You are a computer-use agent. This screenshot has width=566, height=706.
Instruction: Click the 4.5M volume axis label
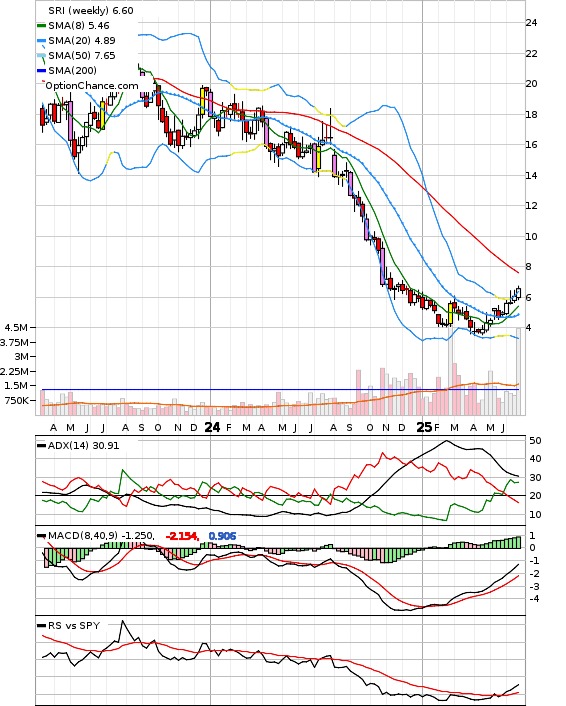pyautogui.click(x=16, y=327)
